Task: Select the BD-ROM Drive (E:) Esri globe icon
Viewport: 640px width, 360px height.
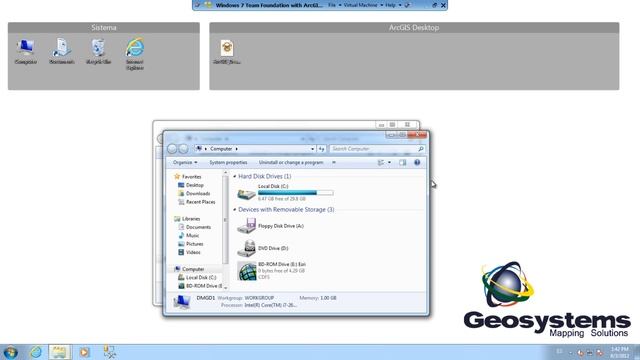Action: point(247,271)
